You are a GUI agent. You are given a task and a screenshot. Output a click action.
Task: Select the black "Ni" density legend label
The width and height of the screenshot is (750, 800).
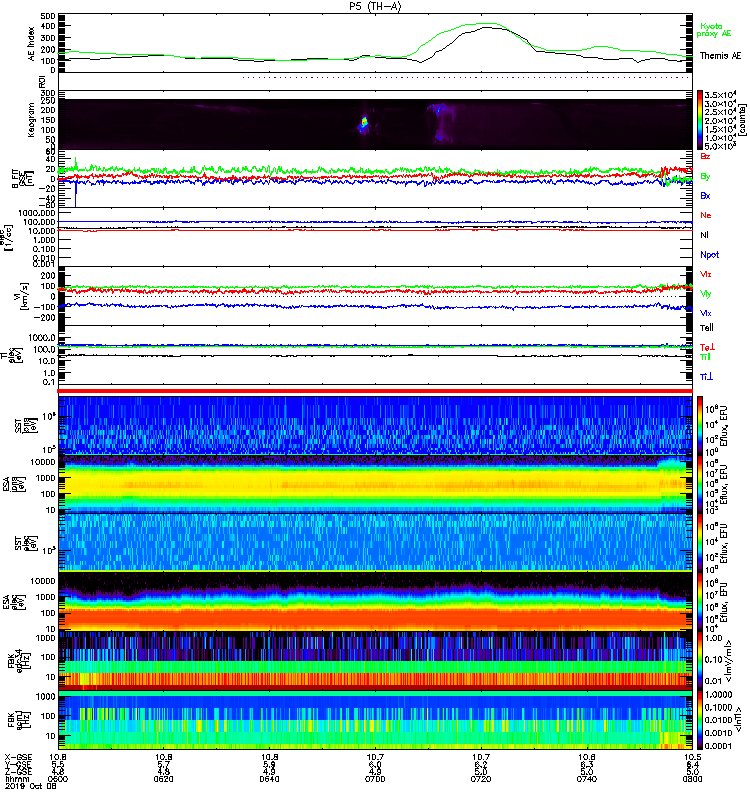coord(705,235)
